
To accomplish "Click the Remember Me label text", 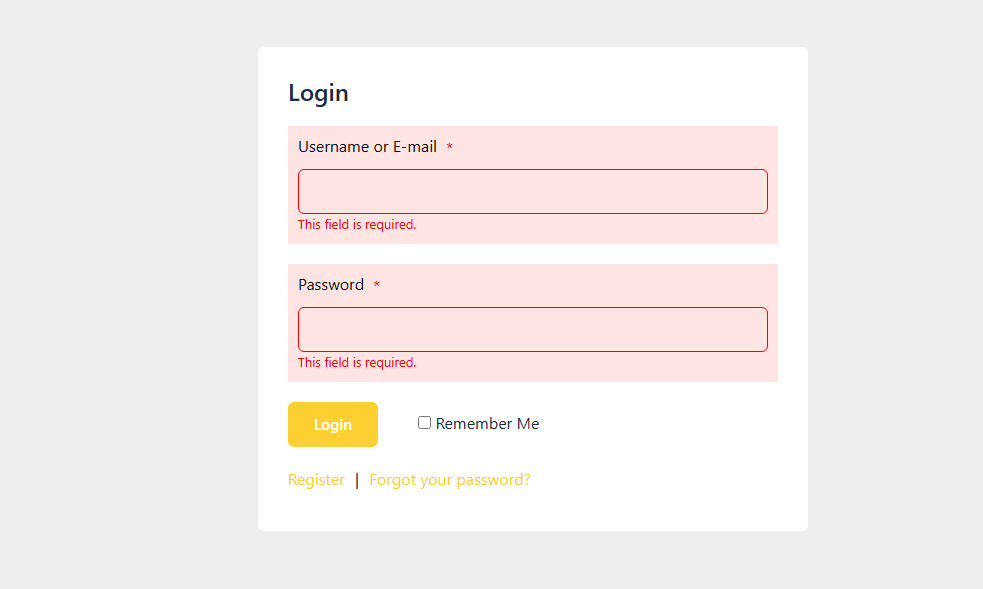I will (487, 424).
